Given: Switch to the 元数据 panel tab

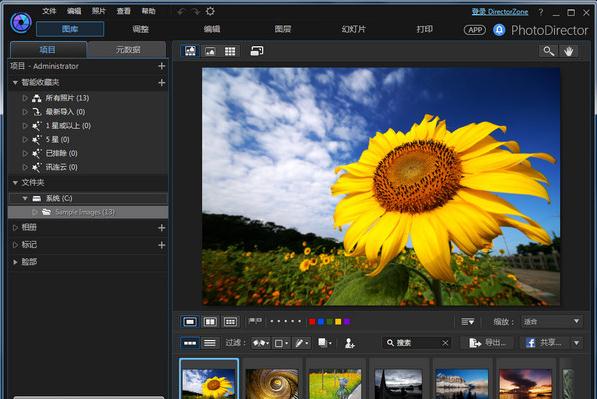Looking at the screenshot, I should pos(128,50).
